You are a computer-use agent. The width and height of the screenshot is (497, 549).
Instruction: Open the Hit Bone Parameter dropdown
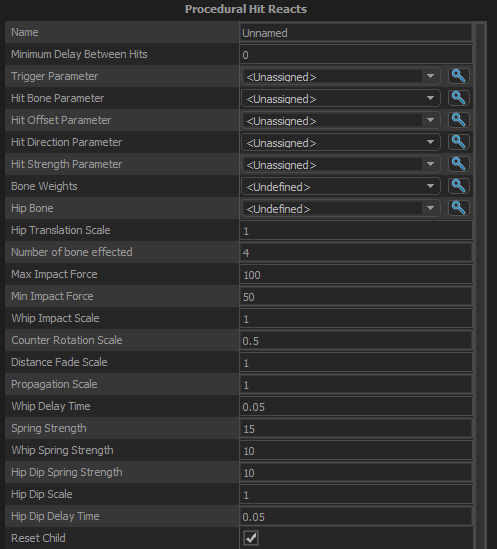pyautogui.click(x=340, y=98)
